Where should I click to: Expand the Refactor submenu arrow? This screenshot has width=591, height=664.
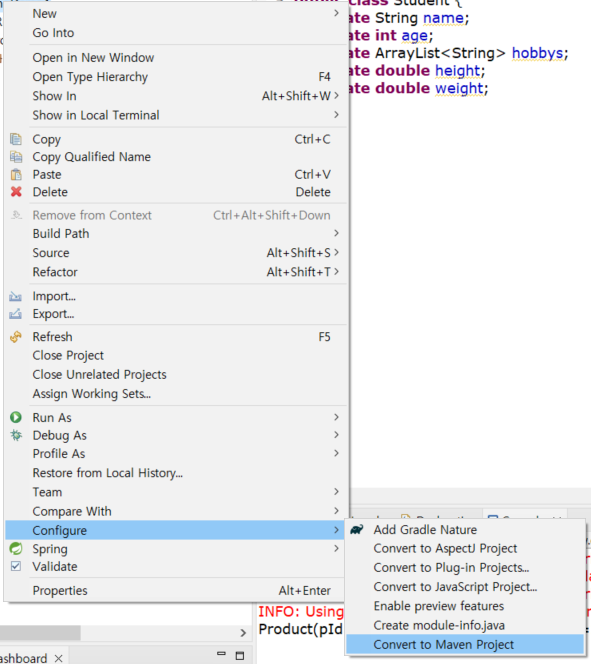(336, 271)
